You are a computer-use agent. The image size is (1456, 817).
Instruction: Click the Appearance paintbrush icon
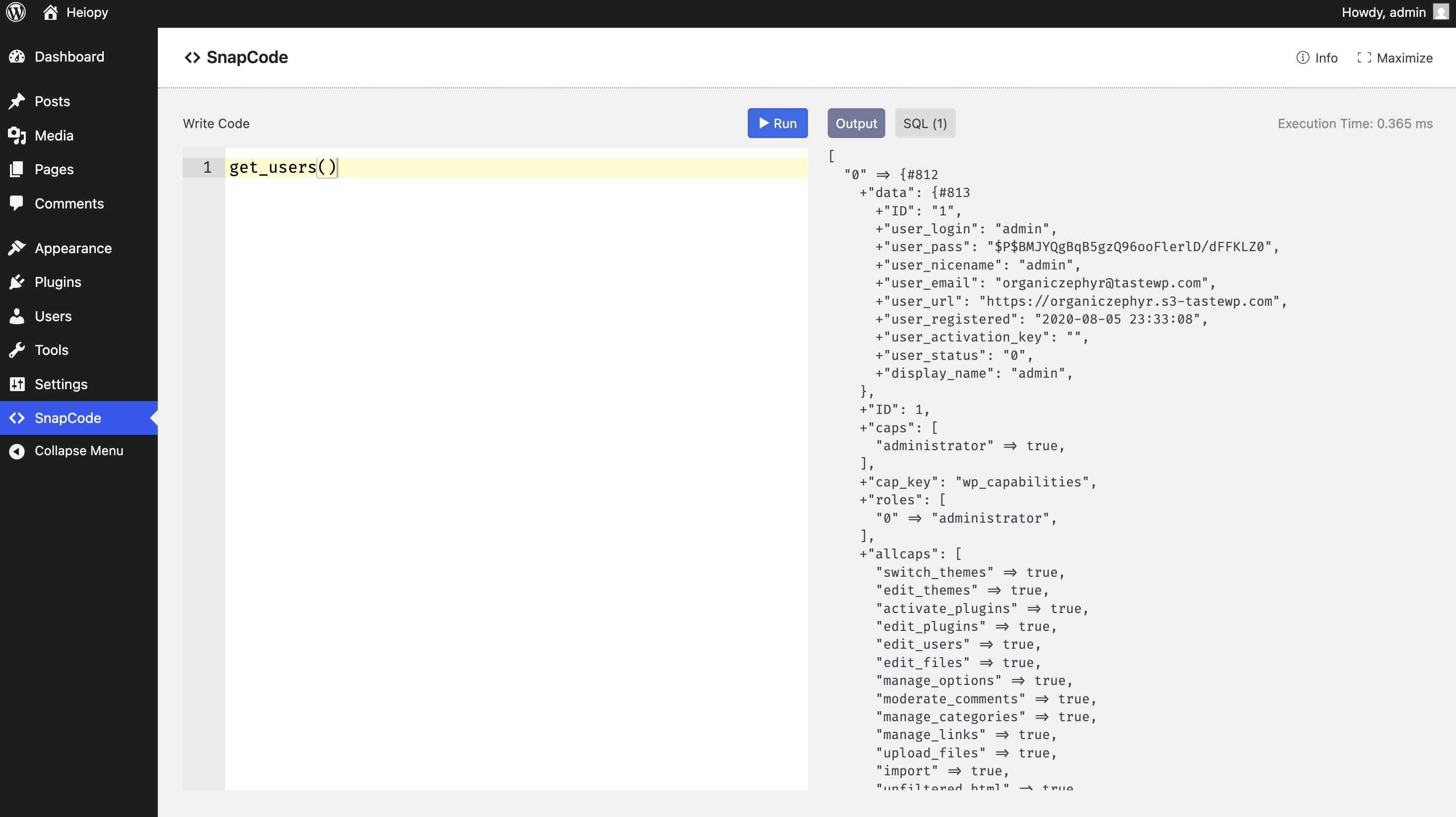(x=17, y=248)
